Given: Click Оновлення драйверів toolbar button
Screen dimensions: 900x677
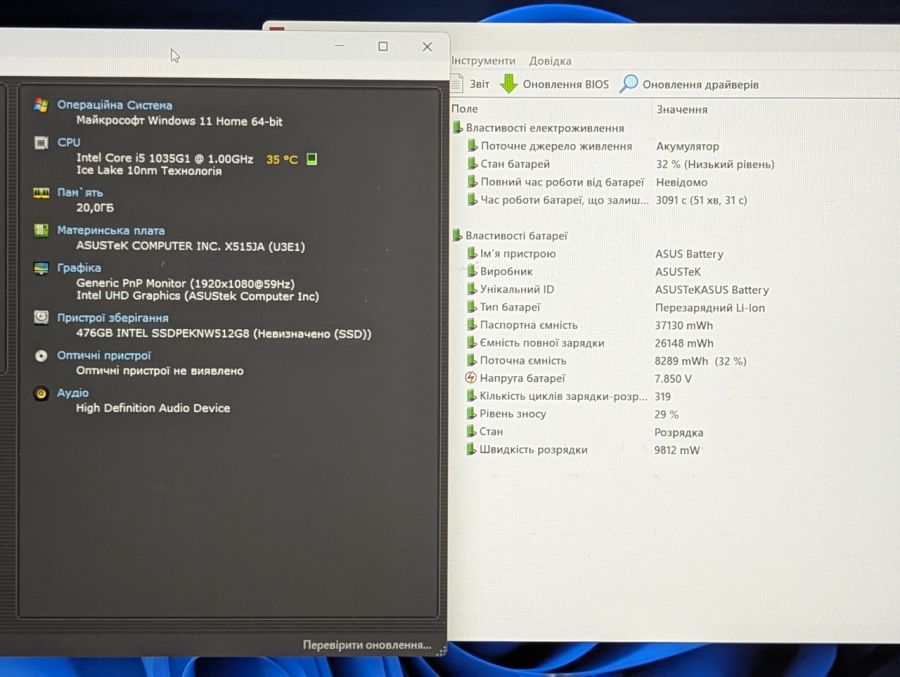Looking at the screenshot, I should [x=689, y=84].
